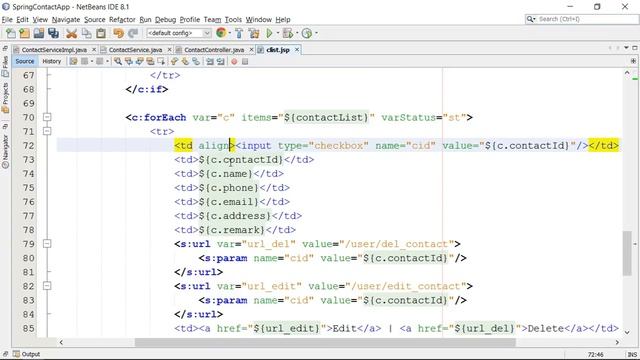Image resolution: width=640 pixels, height=360 pixels.
Task: Click the vertical scrollbar thumb
Action: coord(627,253)
